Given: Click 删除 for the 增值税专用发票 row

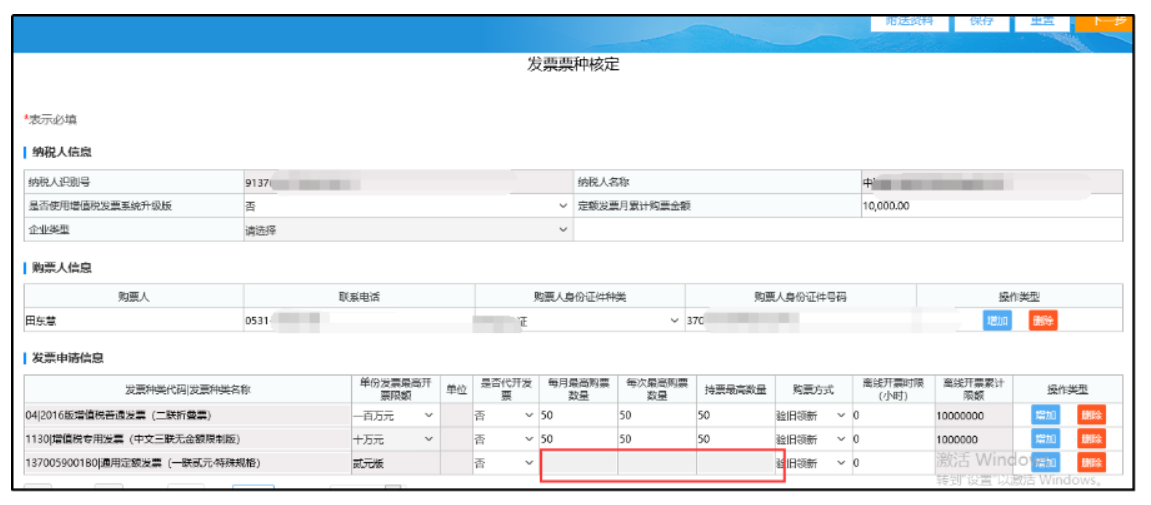Looking at the screenshot, I should pyautogui.click(x=1091, y=439).
